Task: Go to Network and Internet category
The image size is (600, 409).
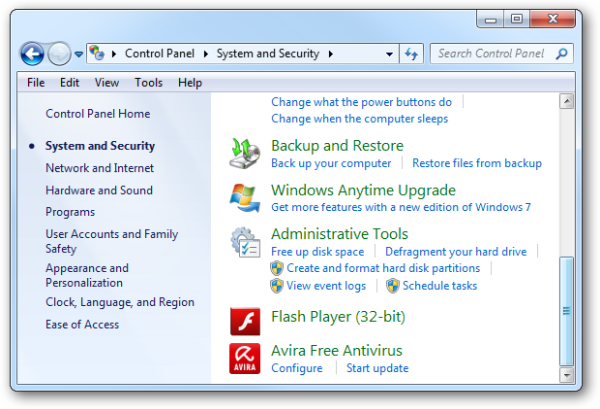Action: 99,168
